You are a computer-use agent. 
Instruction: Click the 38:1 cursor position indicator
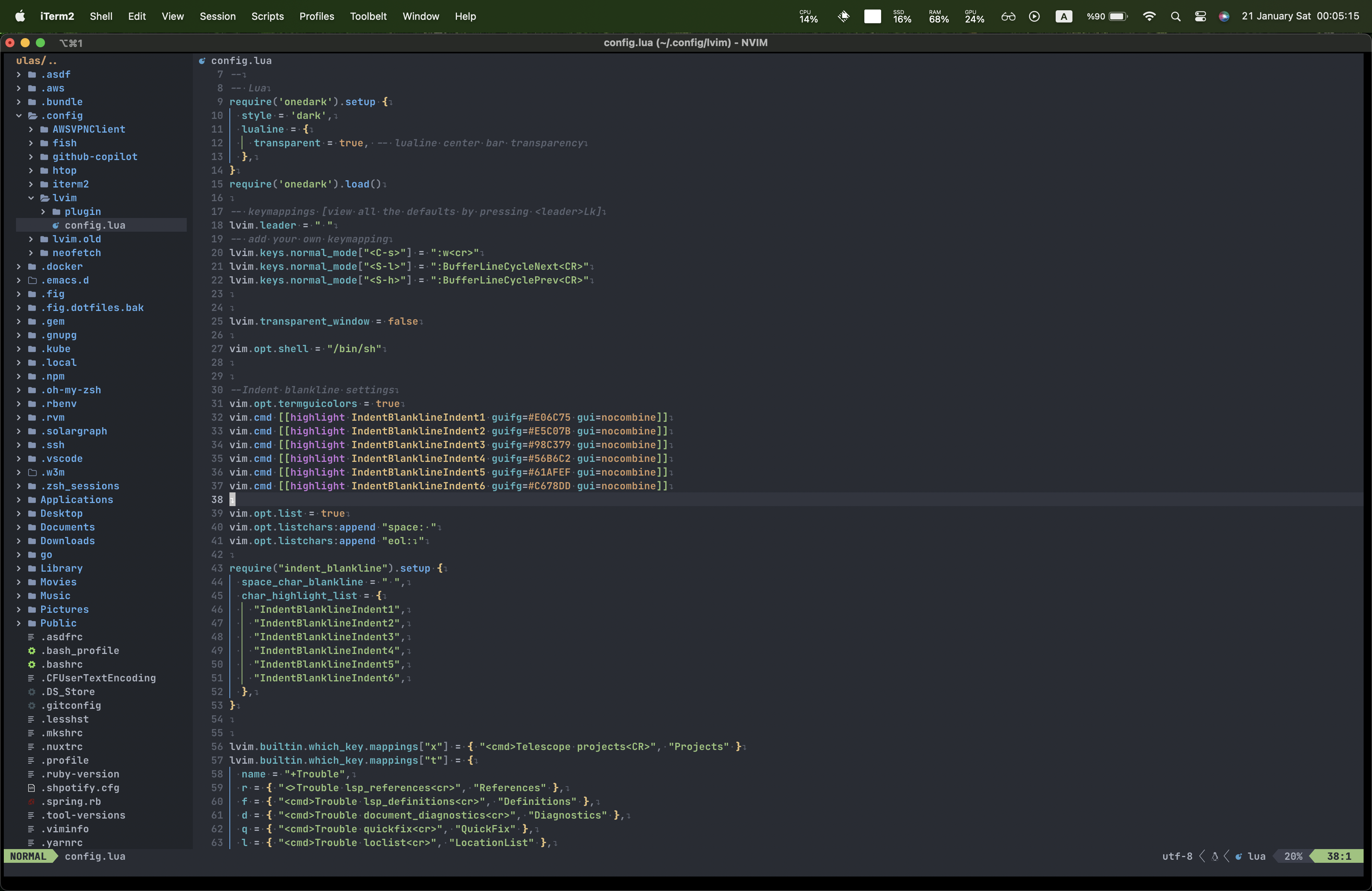1338,856
